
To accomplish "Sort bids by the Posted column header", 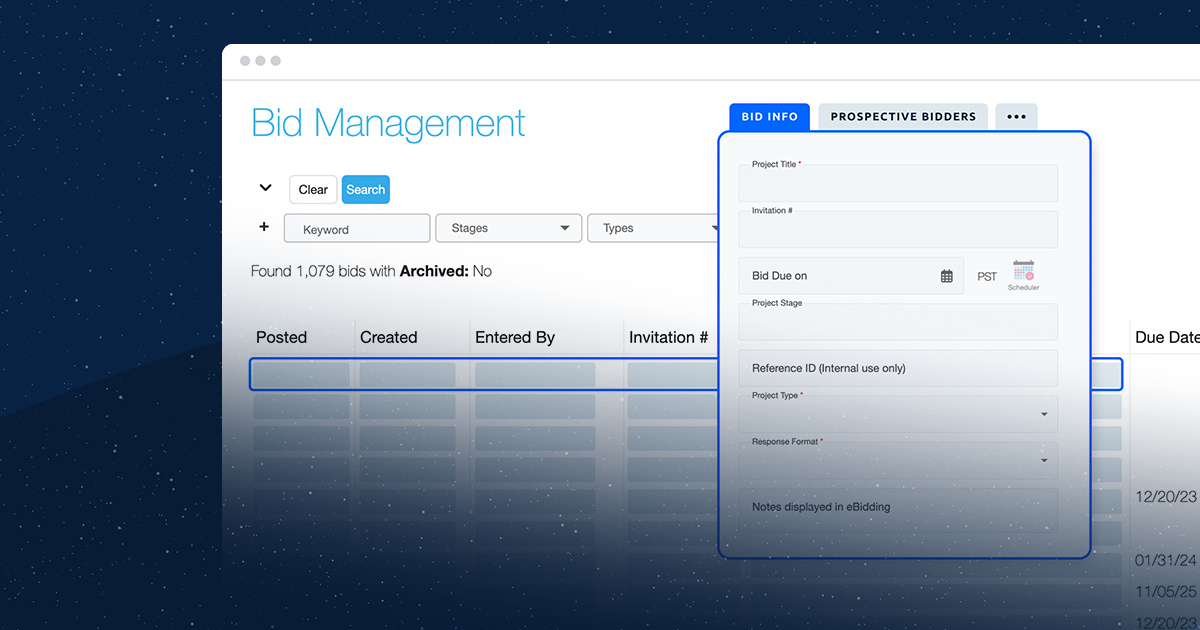I will tap(281, 337).
